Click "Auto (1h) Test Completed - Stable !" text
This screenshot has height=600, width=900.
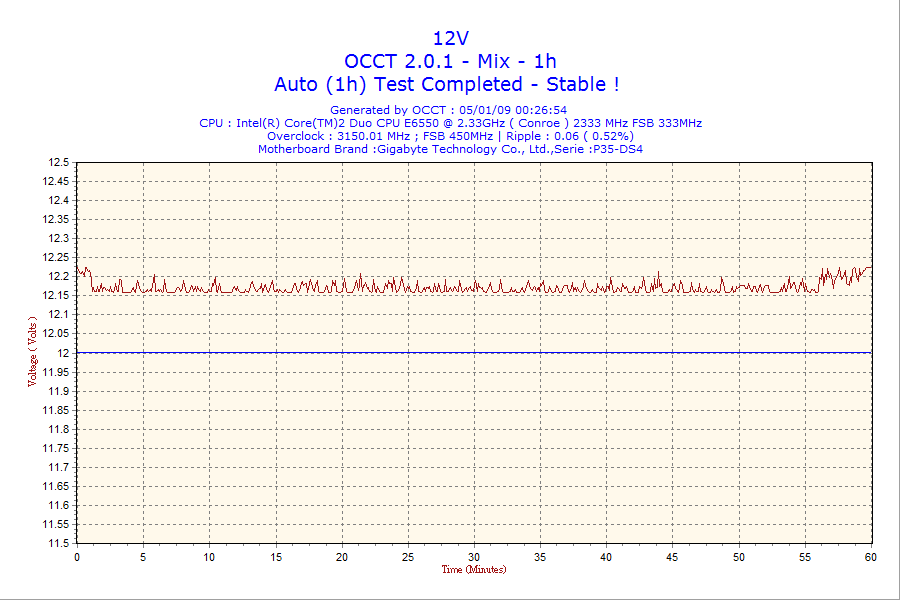point(447,84)
